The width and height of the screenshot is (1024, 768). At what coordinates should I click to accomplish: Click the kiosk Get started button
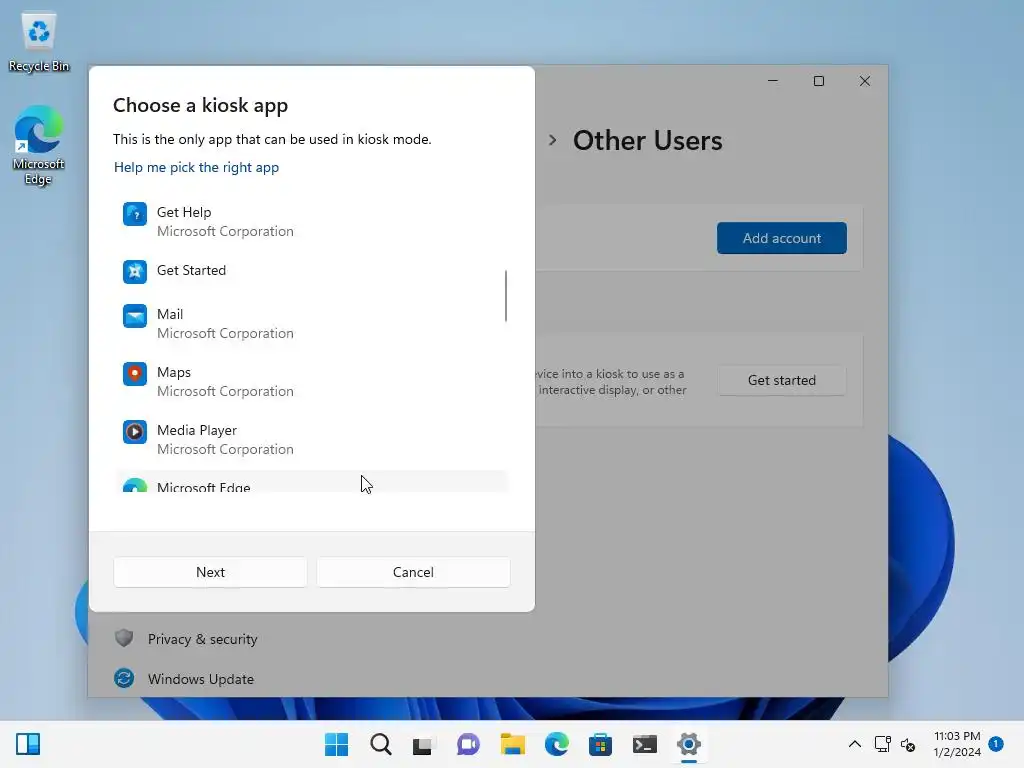pos(782,380)
